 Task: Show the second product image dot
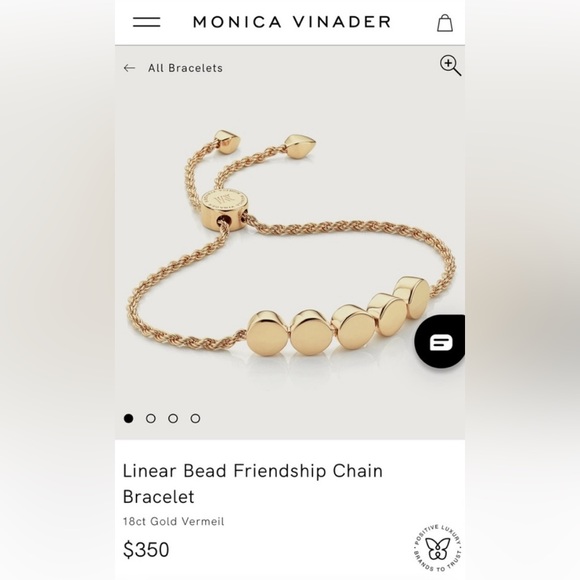coord(151,418)
